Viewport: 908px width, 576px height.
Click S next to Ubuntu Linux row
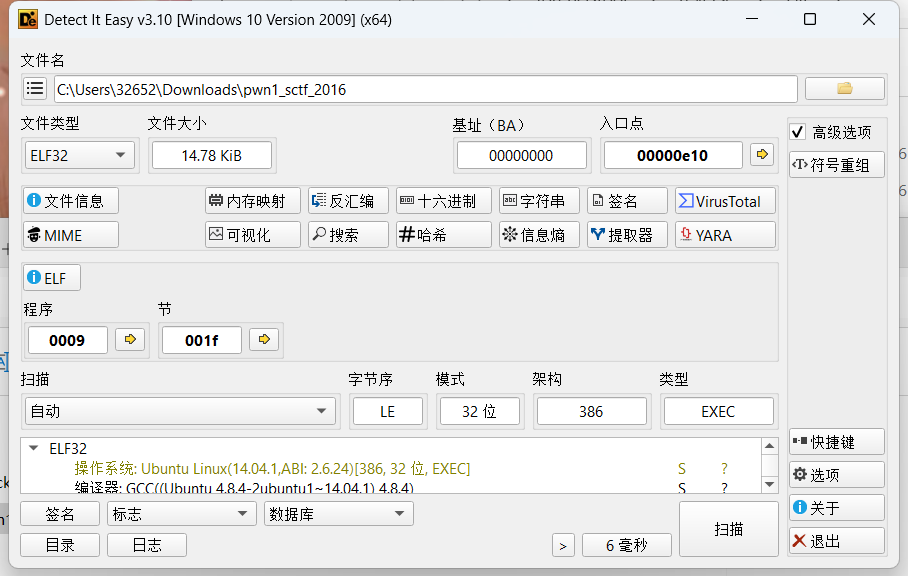(682, 468)
